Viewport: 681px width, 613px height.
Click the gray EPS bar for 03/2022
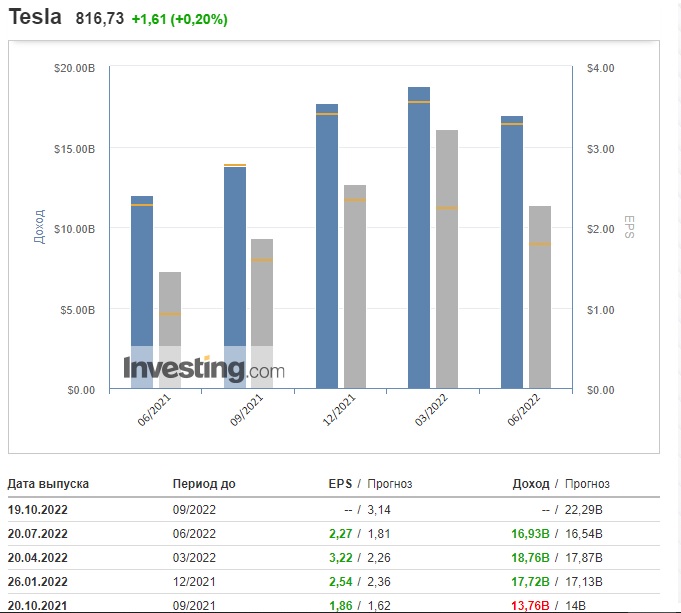coord(447,259)
